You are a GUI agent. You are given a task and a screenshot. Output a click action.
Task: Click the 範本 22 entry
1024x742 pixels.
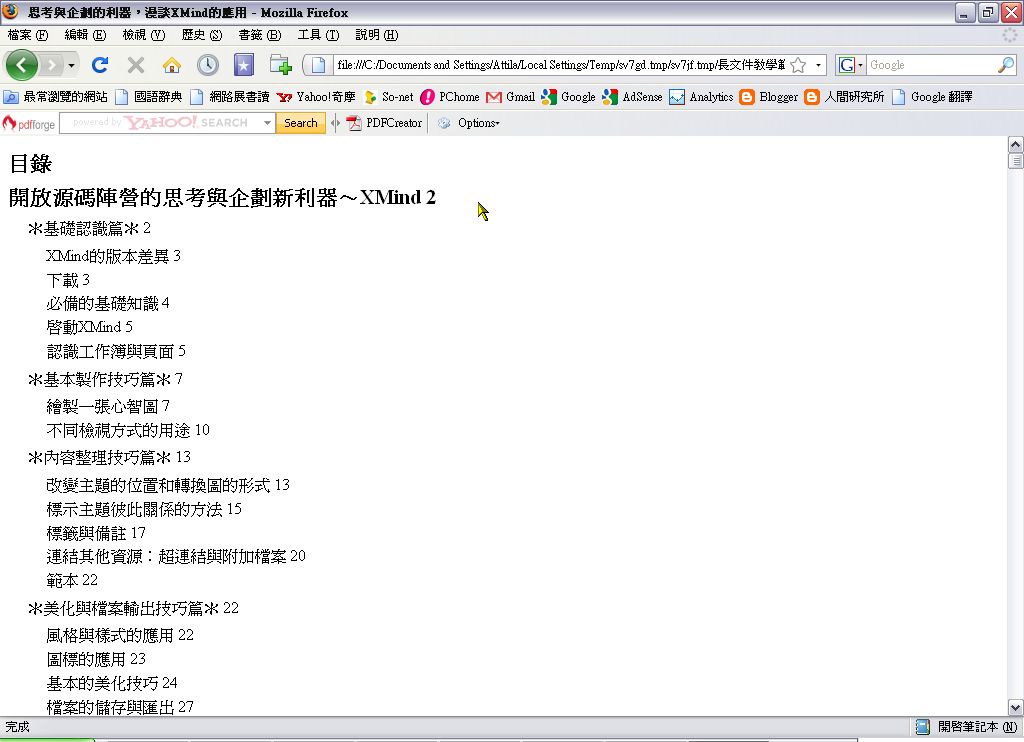[x=72, y=580]
